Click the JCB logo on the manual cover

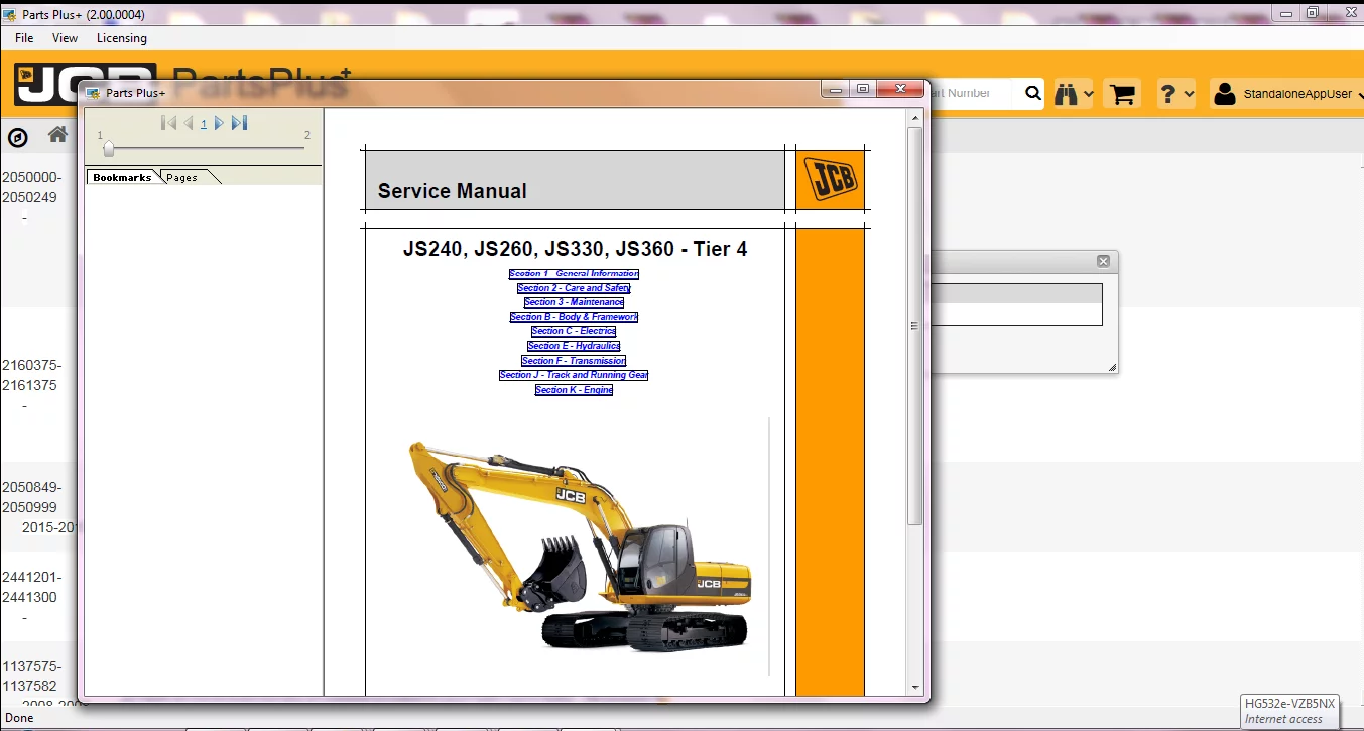[829, 177]
